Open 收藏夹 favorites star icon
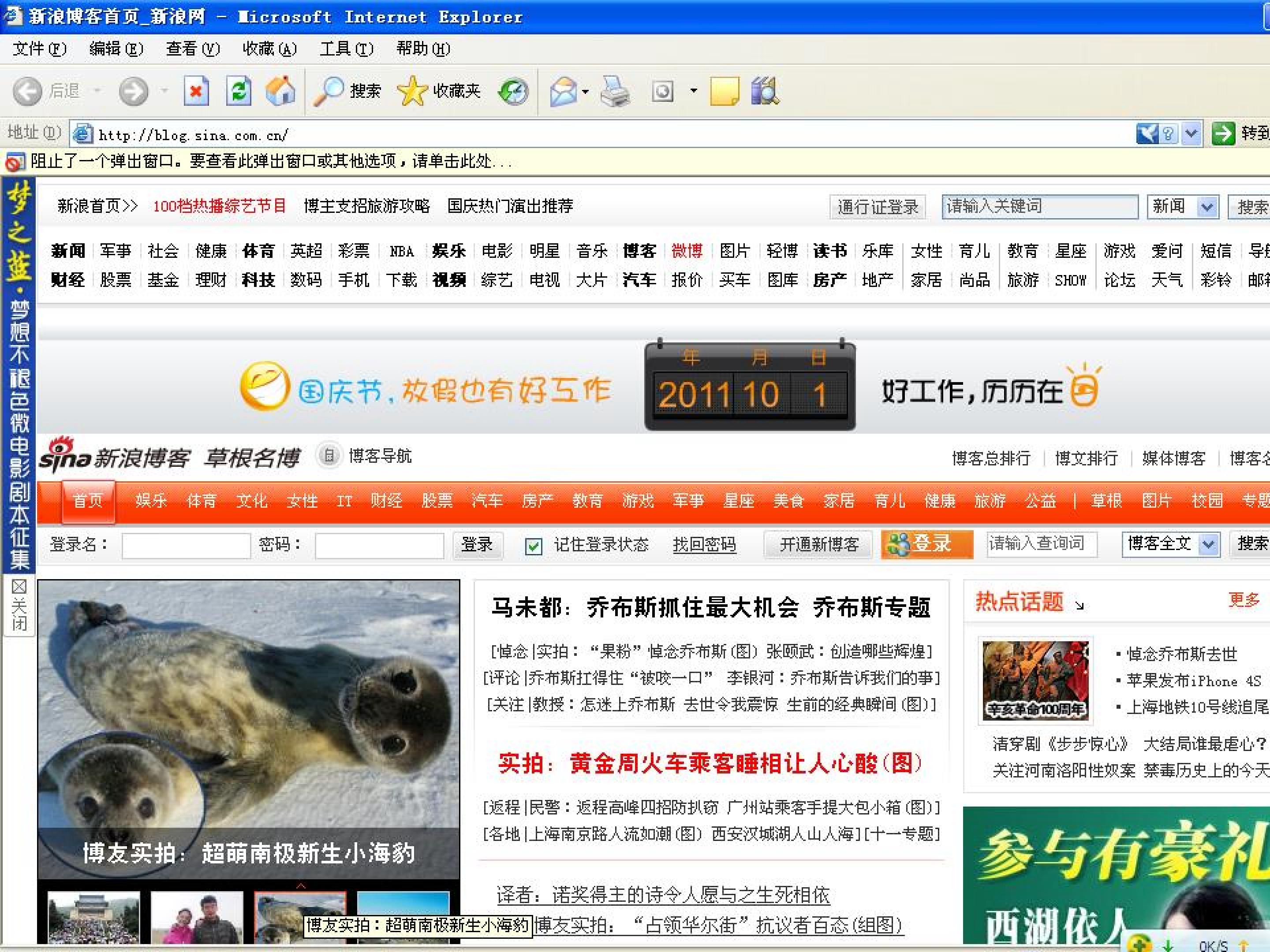This screenshot has width=1270, height=952. [412, 91]
